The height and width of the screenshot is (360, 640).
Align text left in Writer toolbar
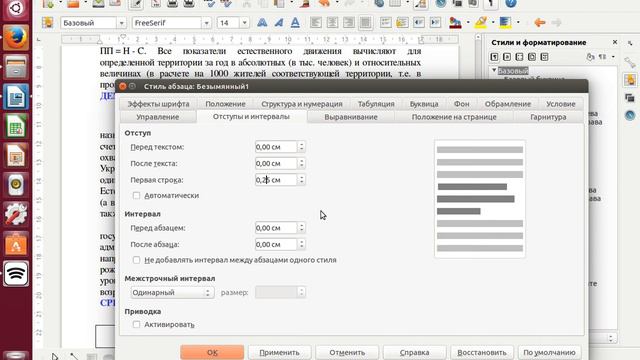316,22
